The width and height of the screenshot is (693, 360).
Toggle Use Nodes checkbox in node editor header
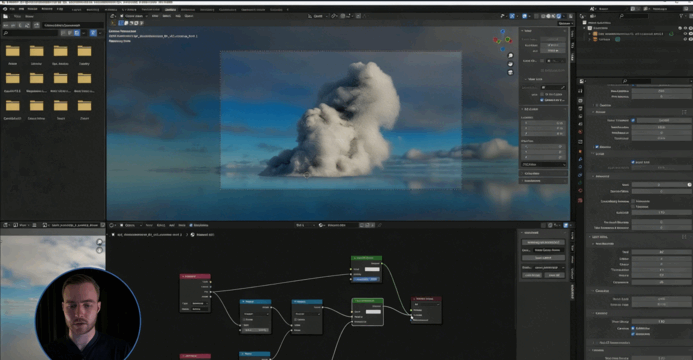[191, 225]
